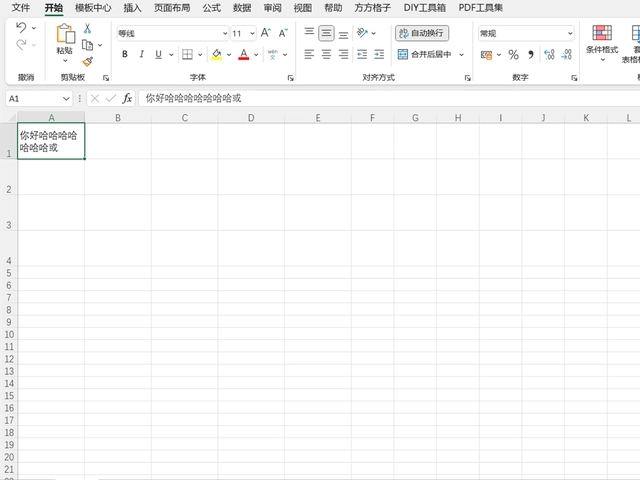Switch to the 视图 tab
The image size is (640, 480).
tap(302, 8)
